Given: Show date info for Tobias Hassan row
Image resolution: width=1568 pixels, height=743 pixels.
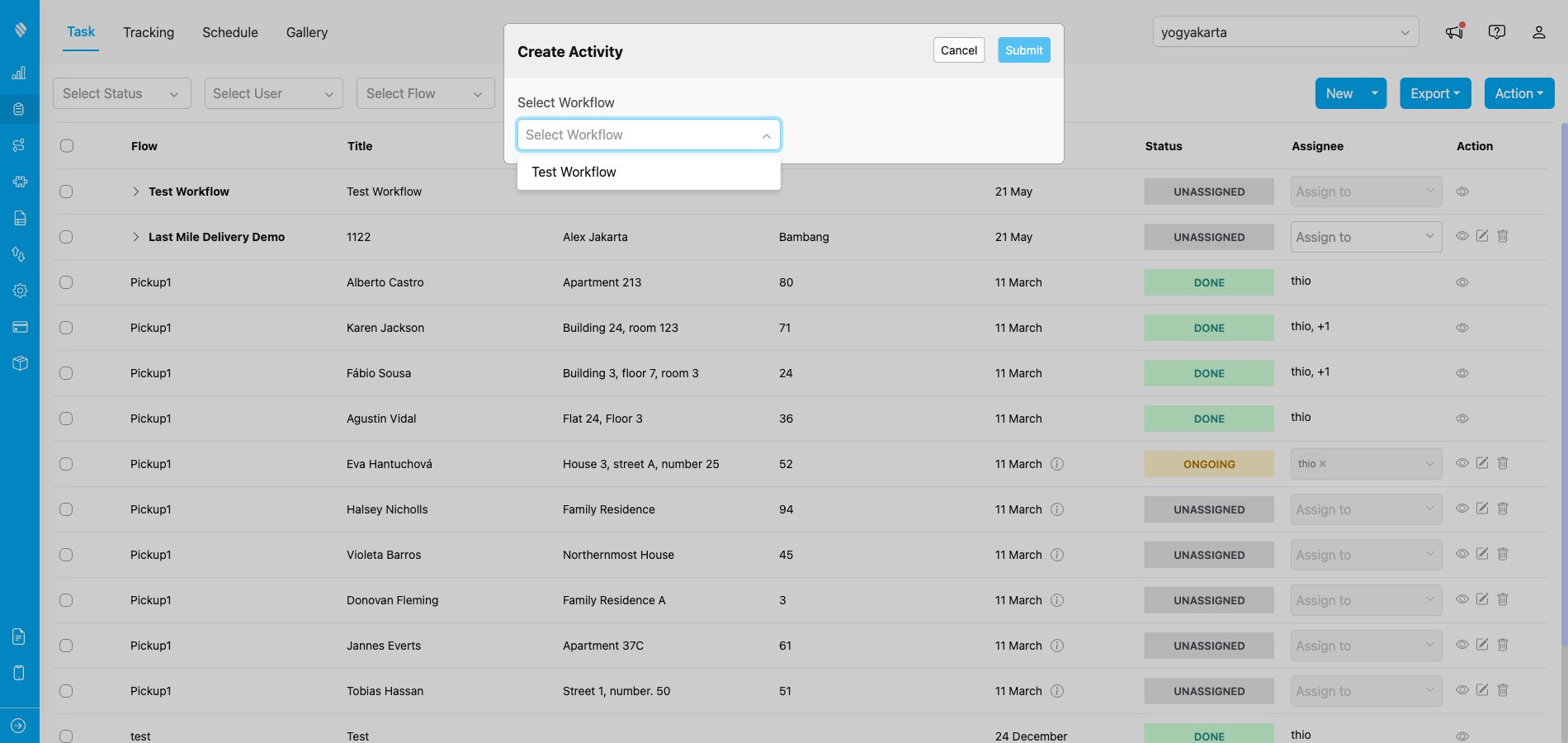Looking at the screenshot, I should click(x=1057, y=691).
